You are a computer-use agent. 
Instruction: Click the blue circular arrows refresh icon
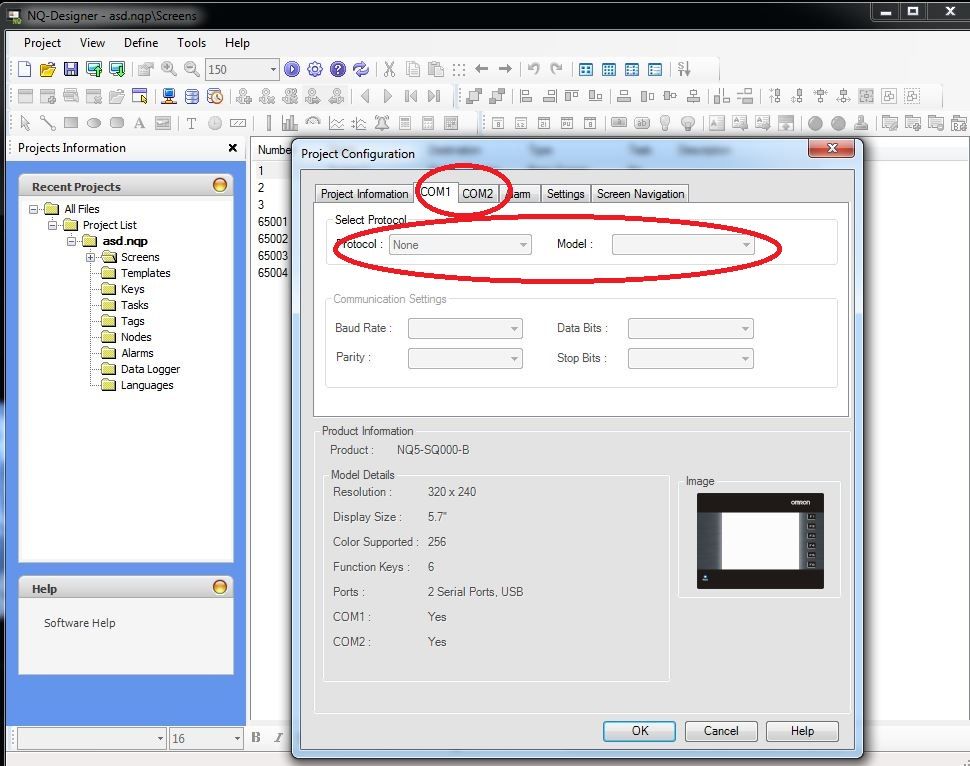coord(361,69)
